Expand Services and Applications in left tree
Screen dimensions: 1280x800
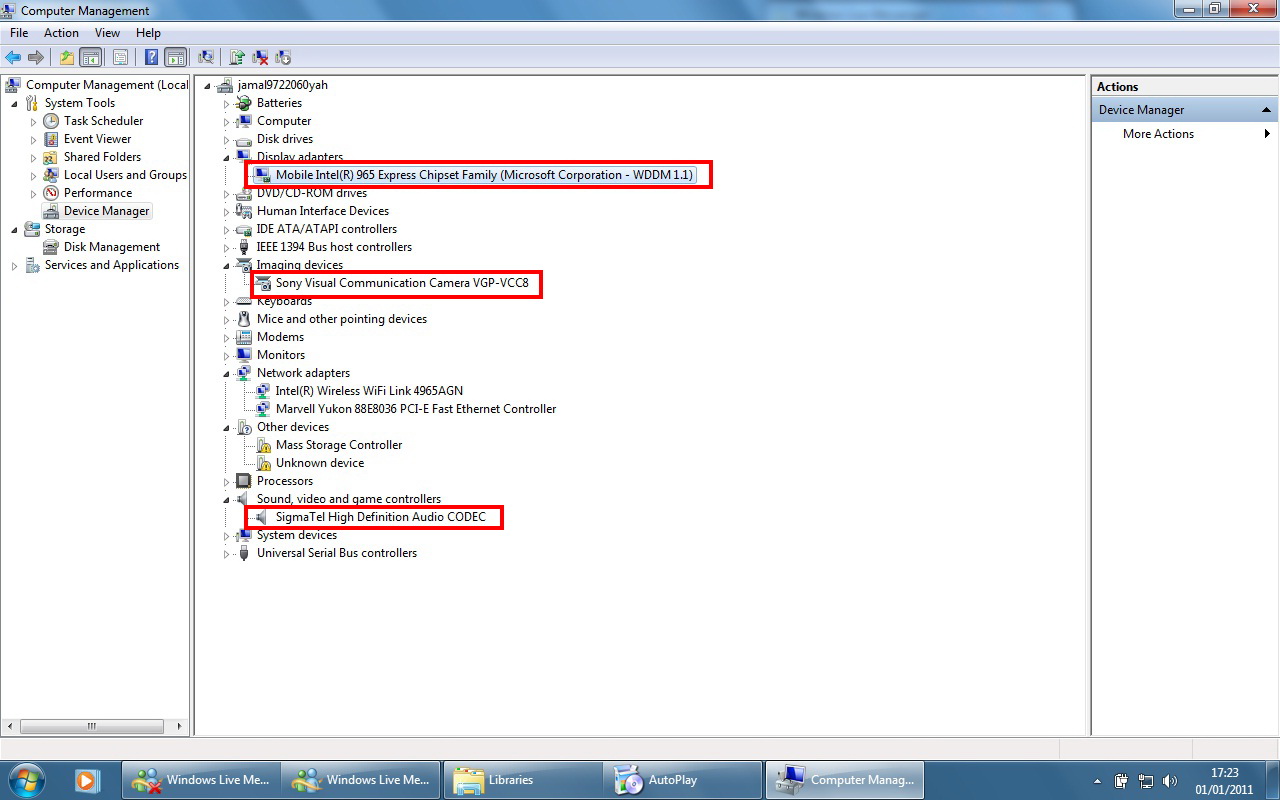tap(15, 266)
